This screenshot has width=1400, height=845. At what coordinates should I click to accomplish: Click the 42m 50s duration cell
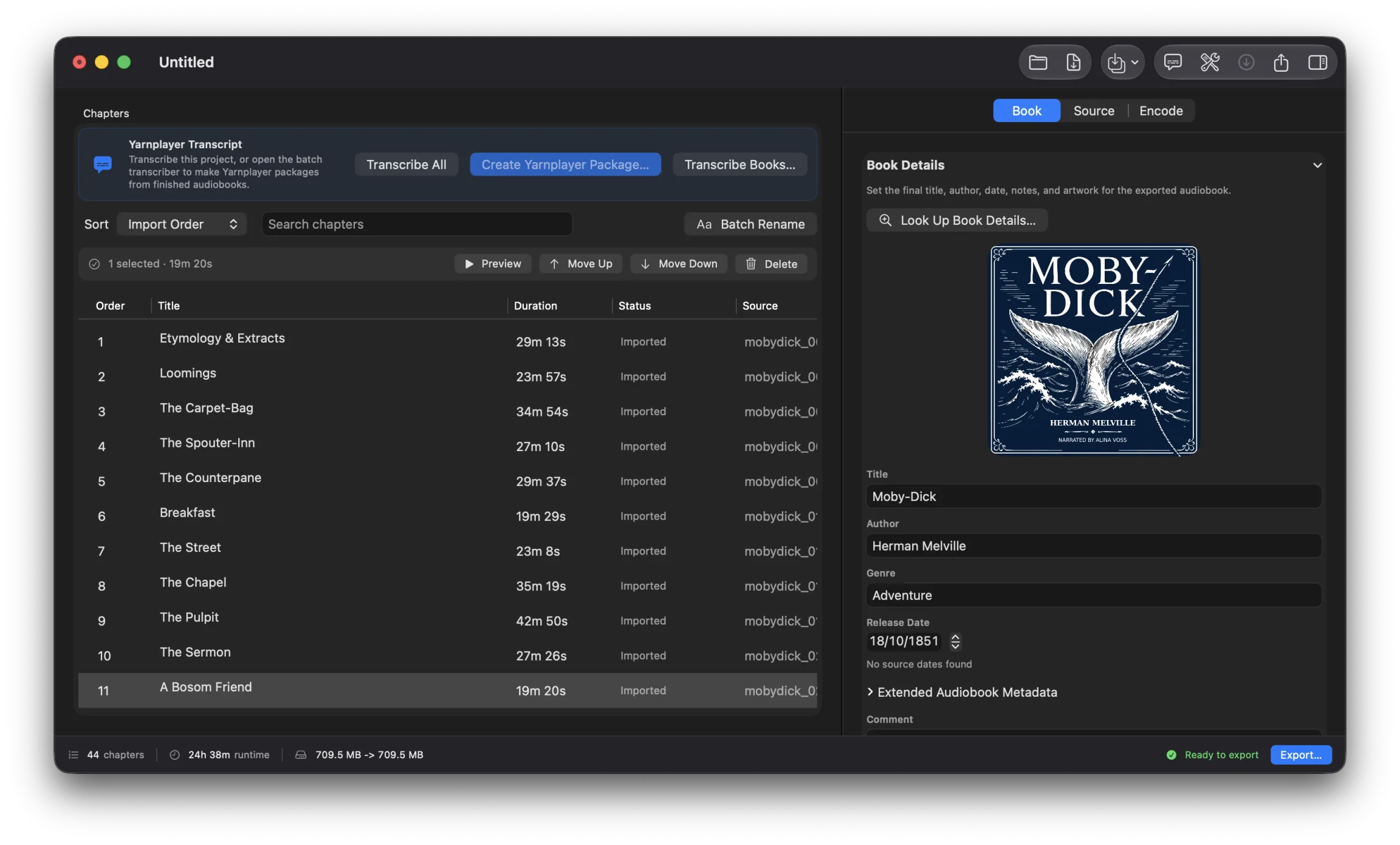(x=541, y=621)
